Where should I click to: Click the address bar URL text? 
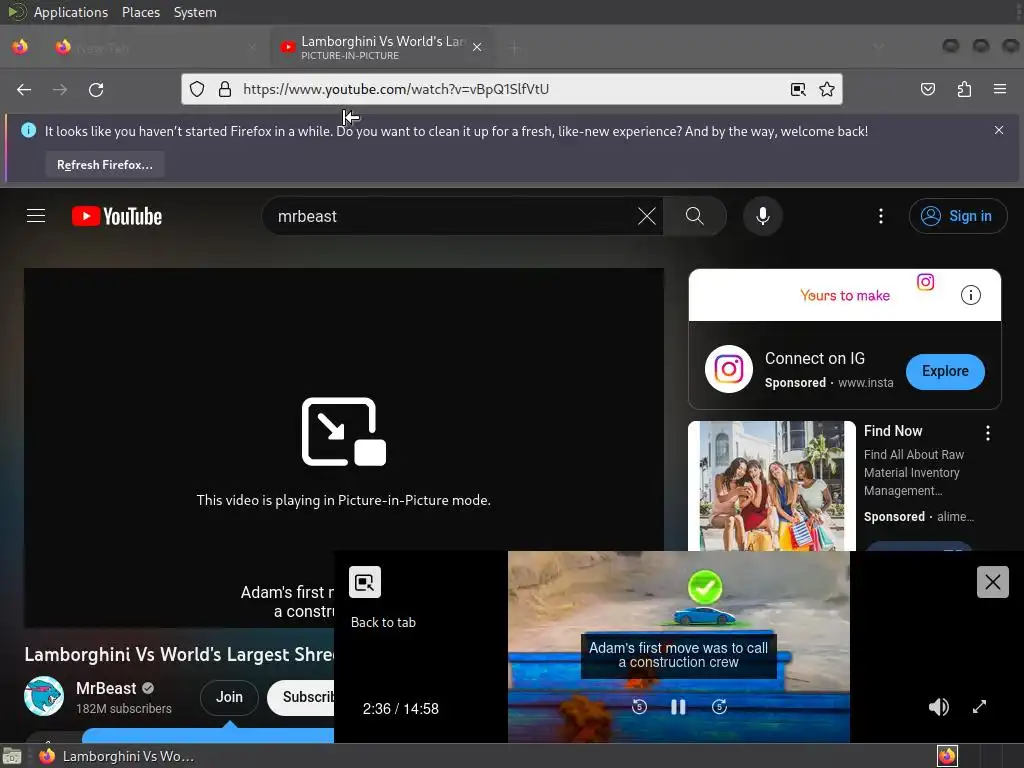click(396, 89)
